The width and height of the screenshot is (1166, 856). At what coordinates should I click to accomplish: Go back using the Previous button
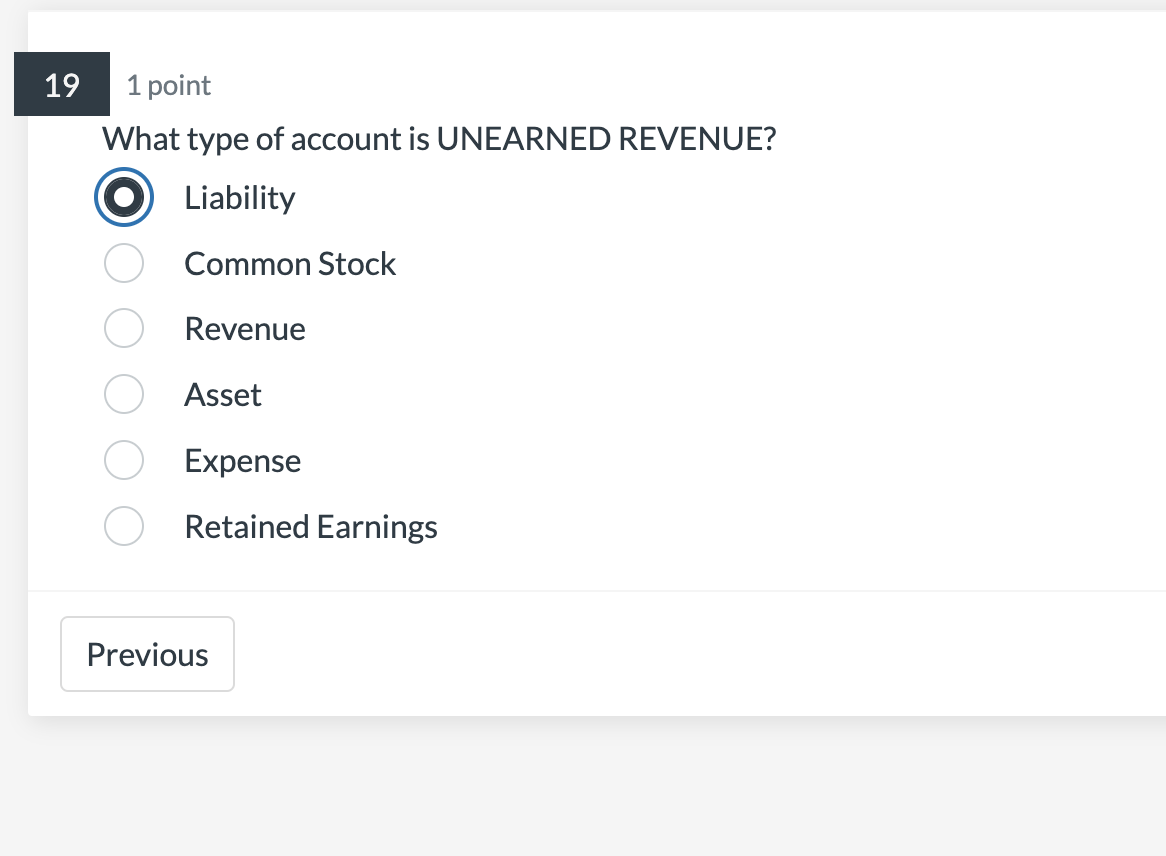coord(147,654)
